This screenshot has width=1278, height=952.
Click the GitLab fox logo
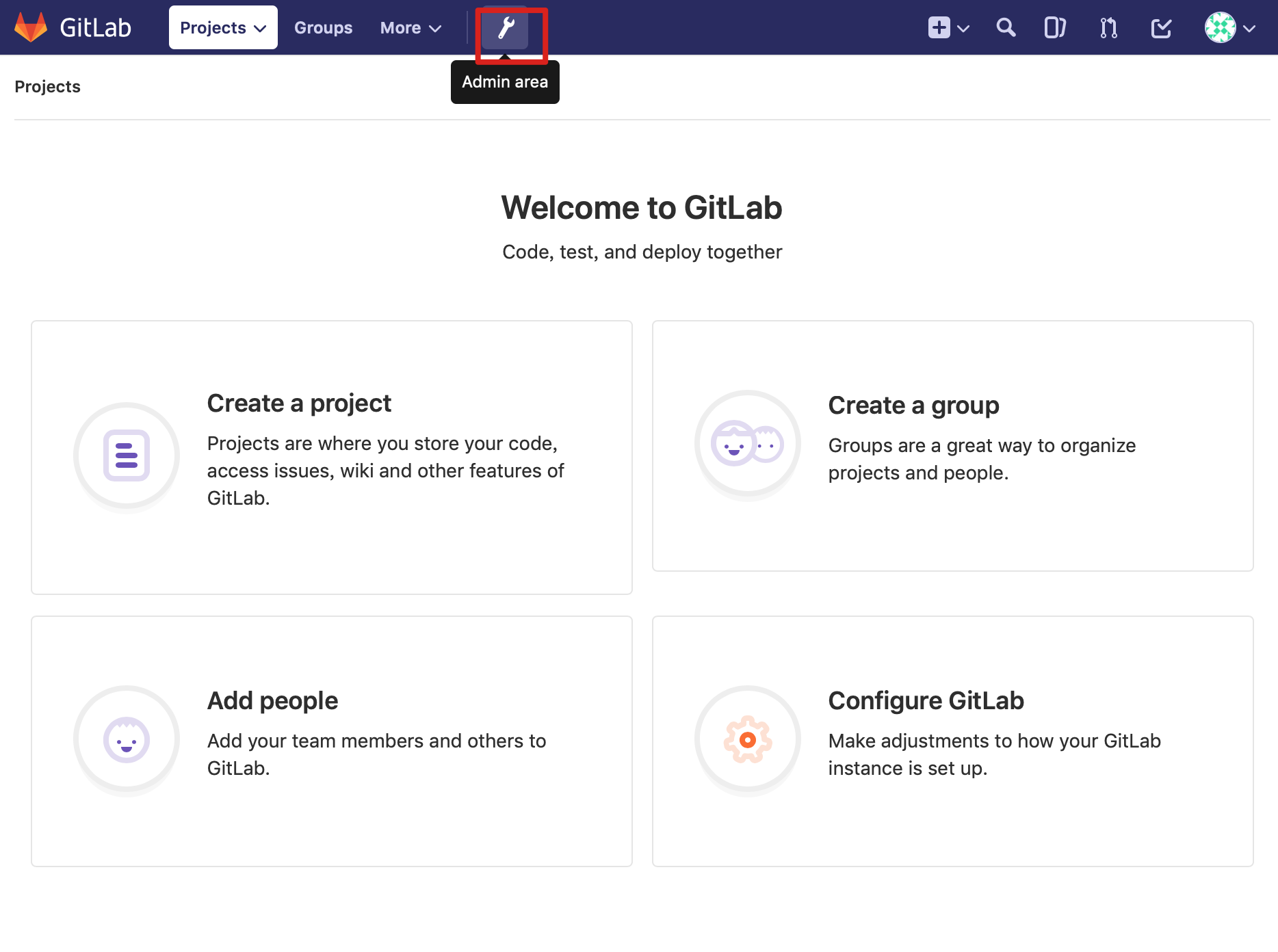(x=31, y=27)
